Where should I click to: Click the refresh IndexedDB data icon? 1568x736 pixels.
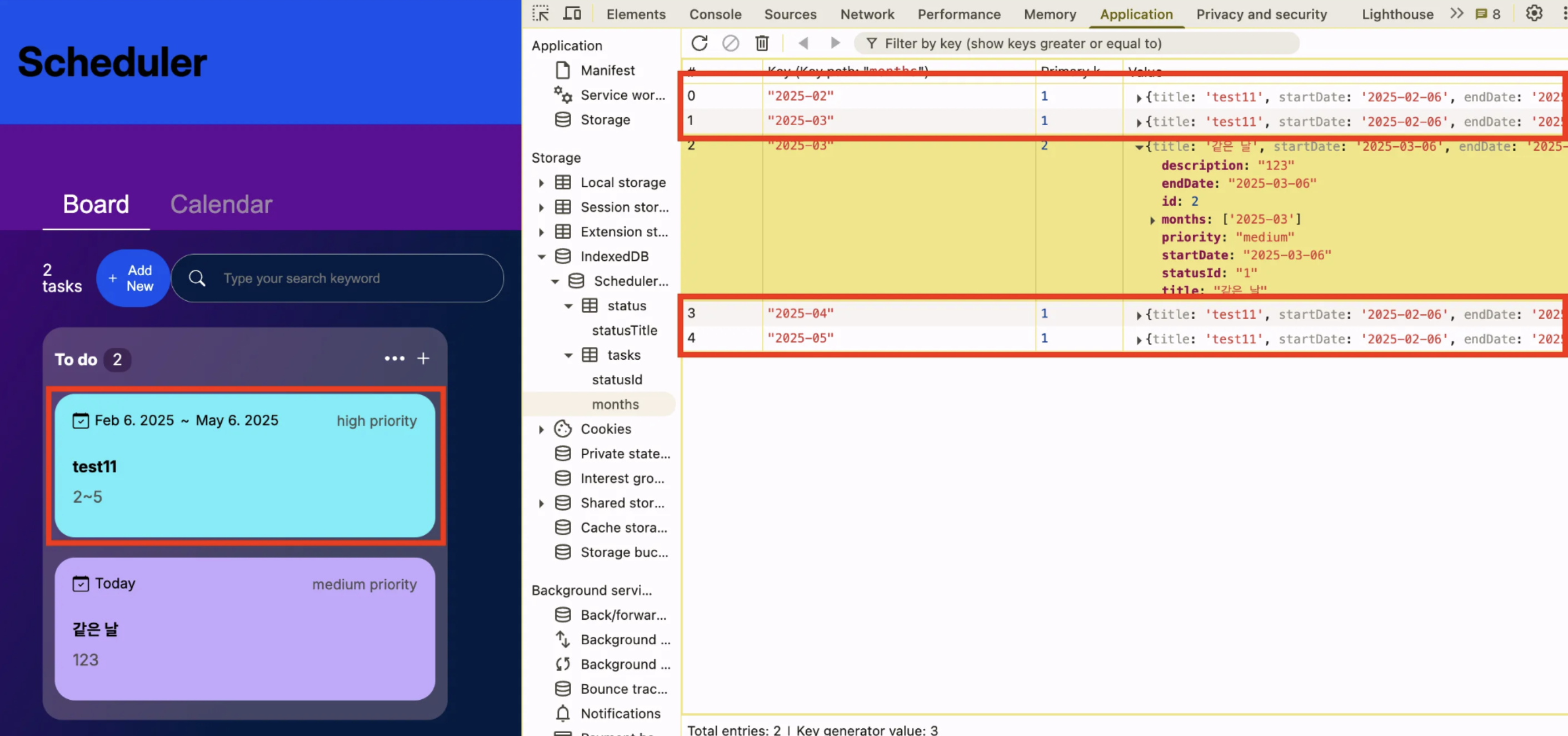[700, 43]
